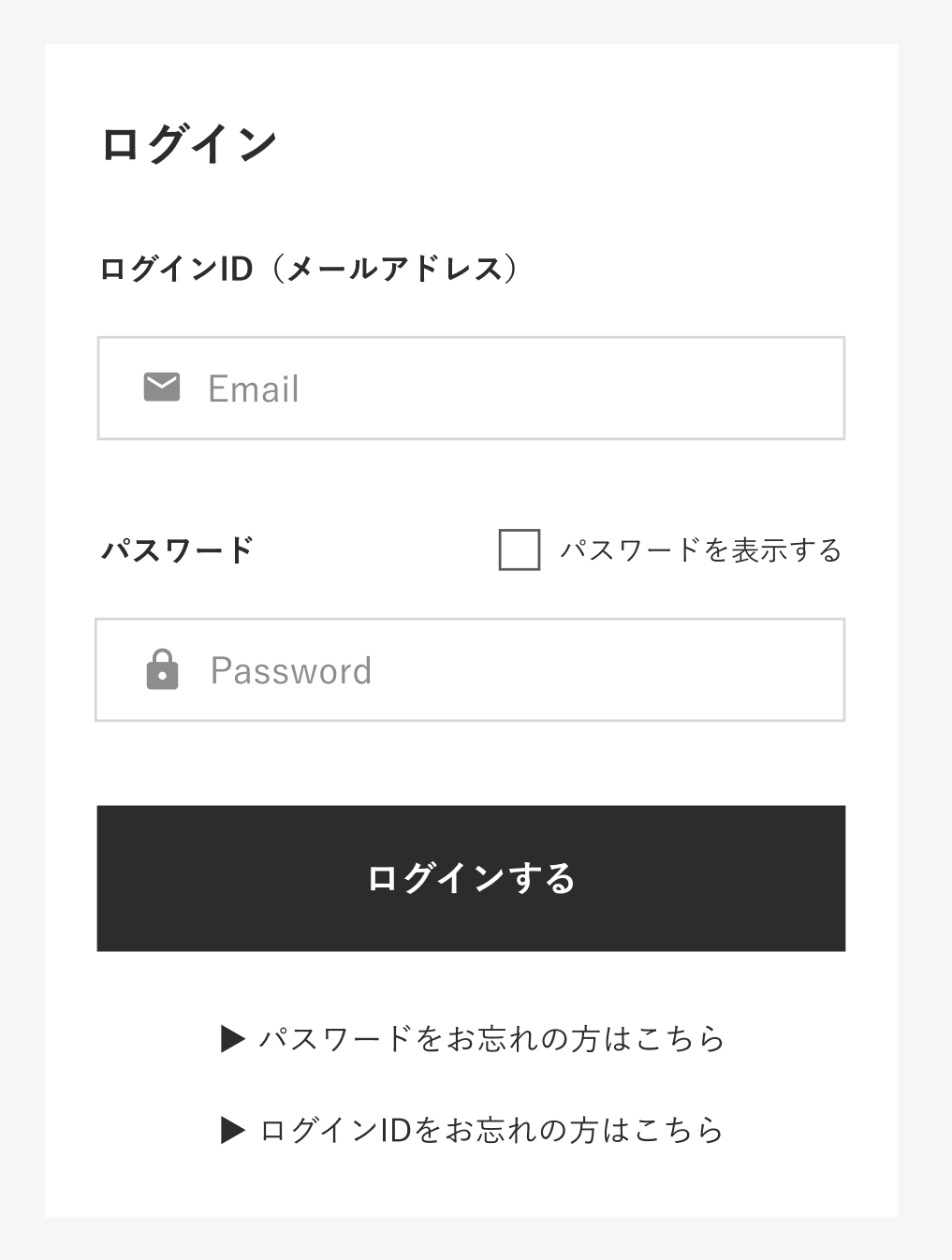Click the ログインする button
This screenshot has width=952, height=1260.
[471, 878]
